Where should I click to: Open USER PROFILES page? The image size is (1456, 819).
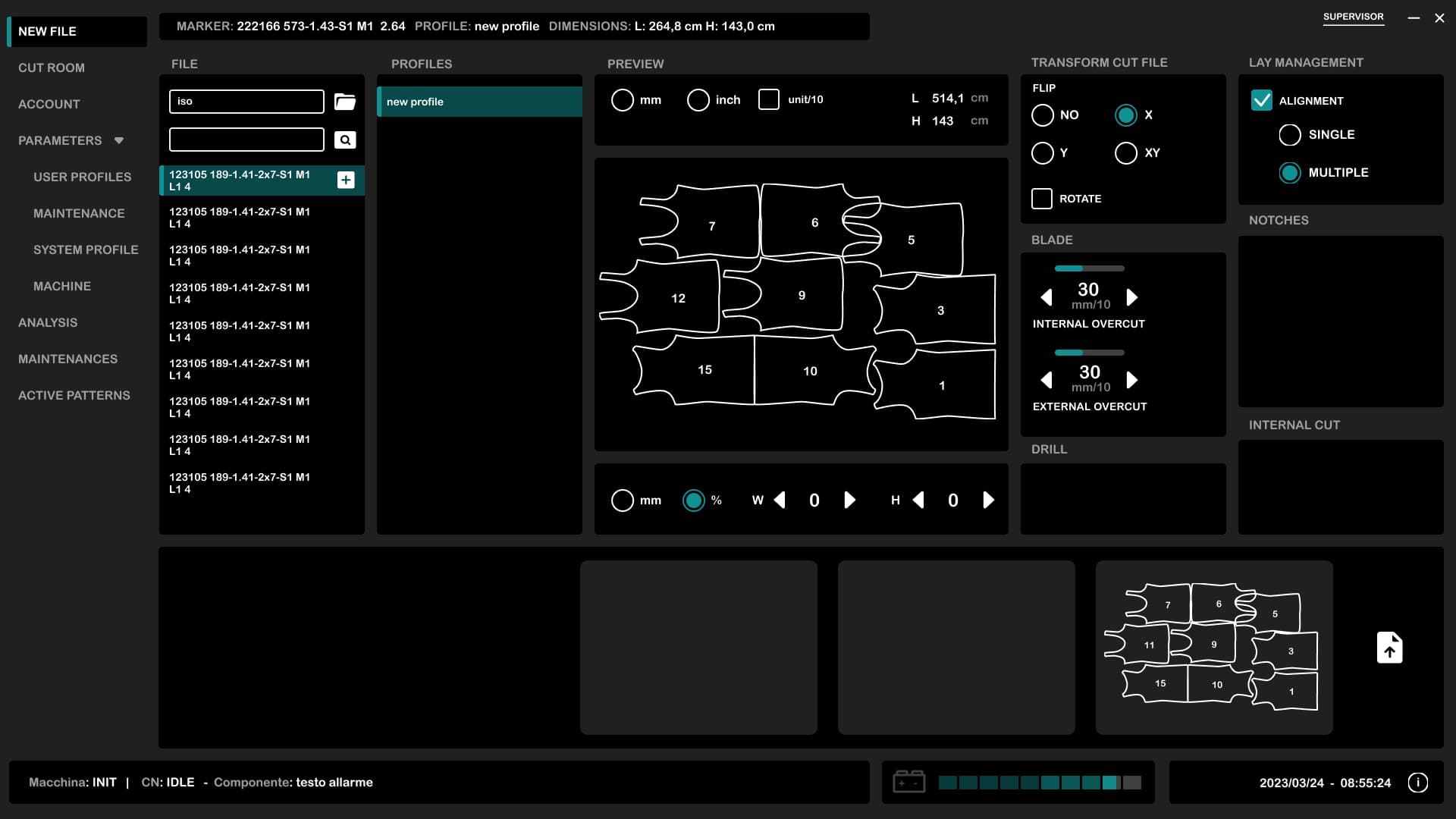[x=83, y=177]
